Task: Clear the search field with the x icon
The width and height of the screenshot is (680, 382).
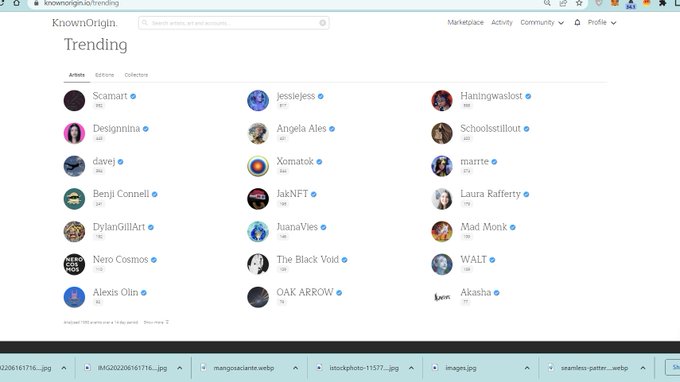Action: 323,23
